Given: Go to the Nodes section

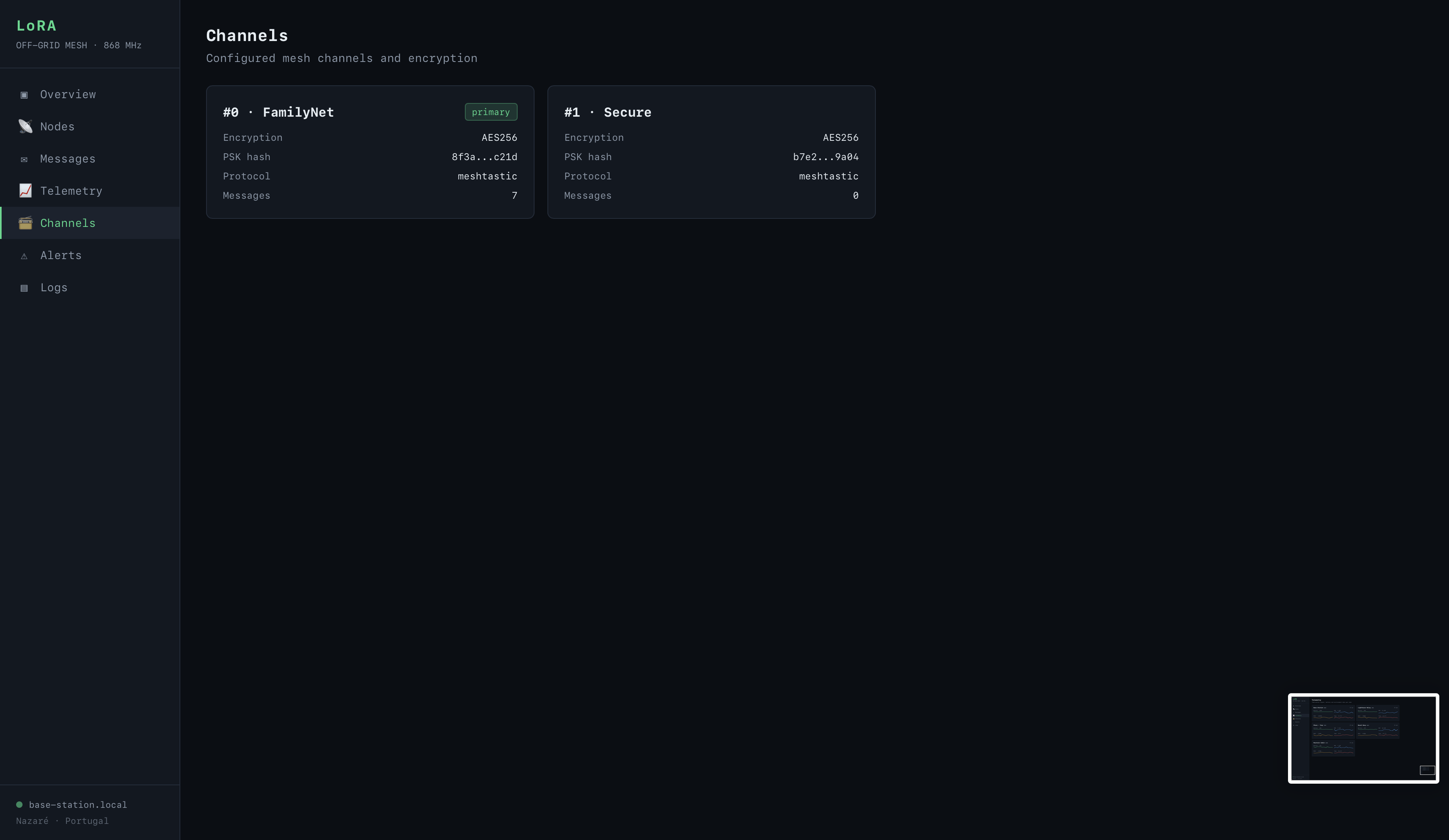Looking at the screenshot, I should 90,126.
